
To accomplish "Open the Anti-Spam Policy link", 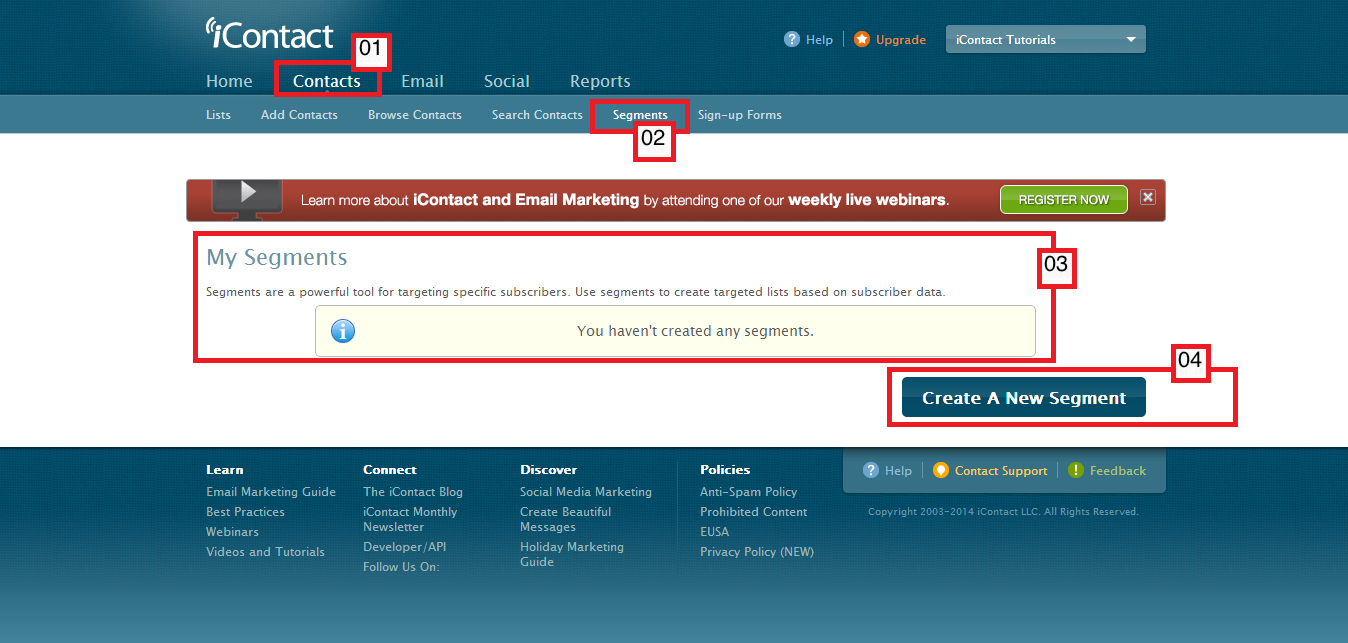I will 749,492.
